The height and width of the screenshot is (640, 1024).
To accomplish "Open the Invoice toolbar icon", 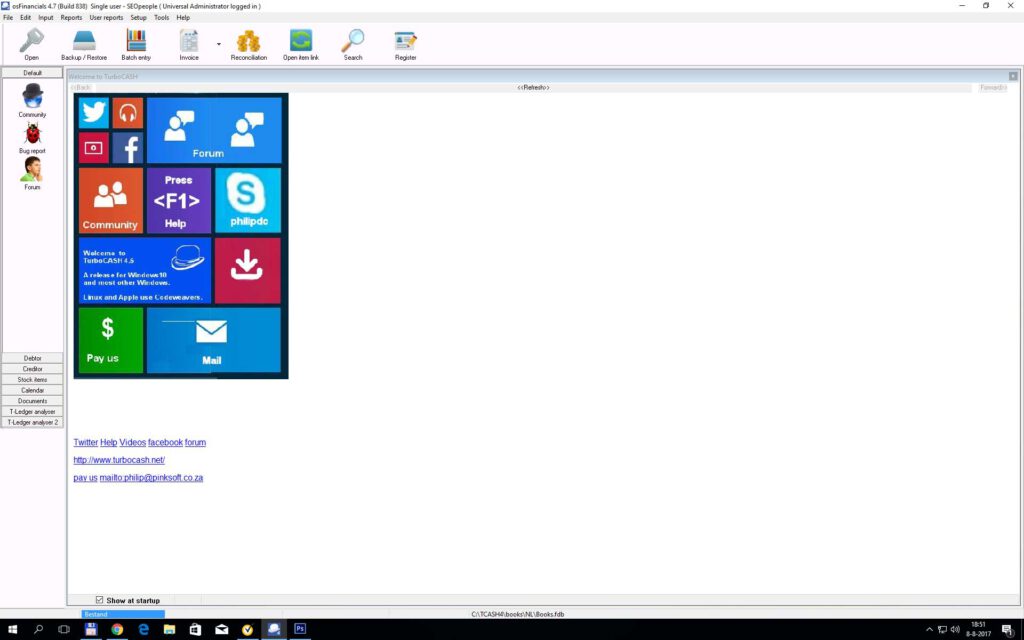I will click(189, 44).
